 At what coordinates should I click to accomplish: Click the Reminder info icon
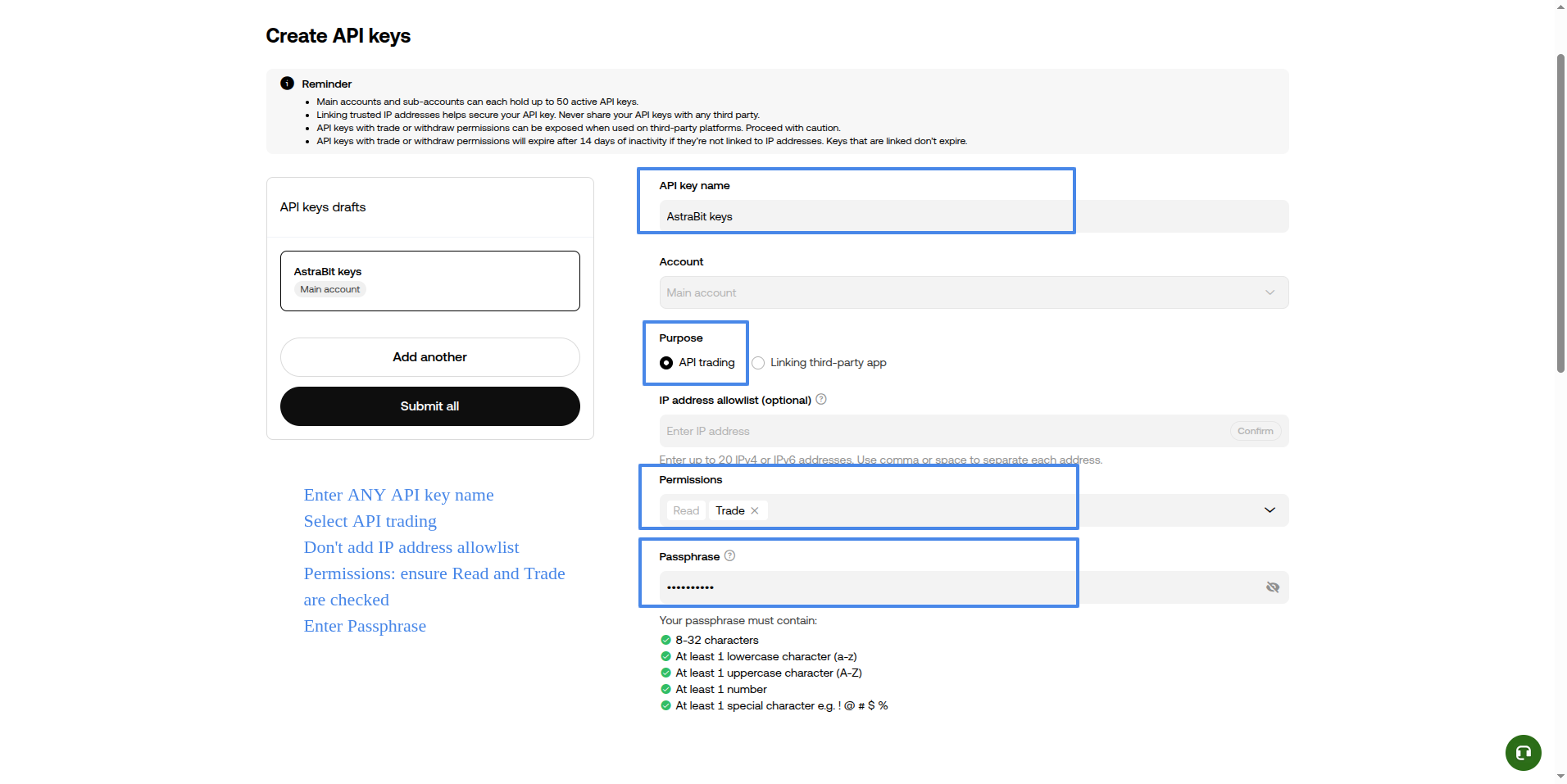(x=287, y=84)
